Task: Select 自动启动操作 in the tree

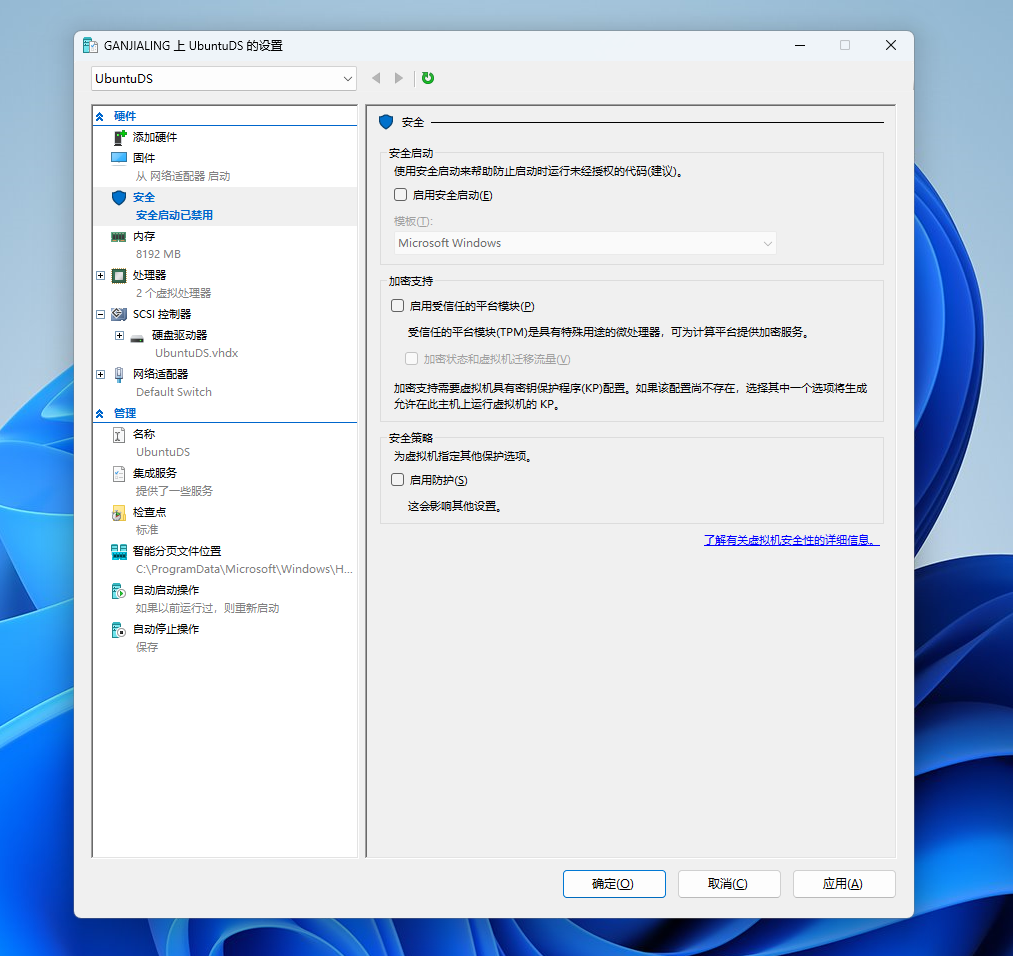Action: pyautogui.click(x=166, y=590)
